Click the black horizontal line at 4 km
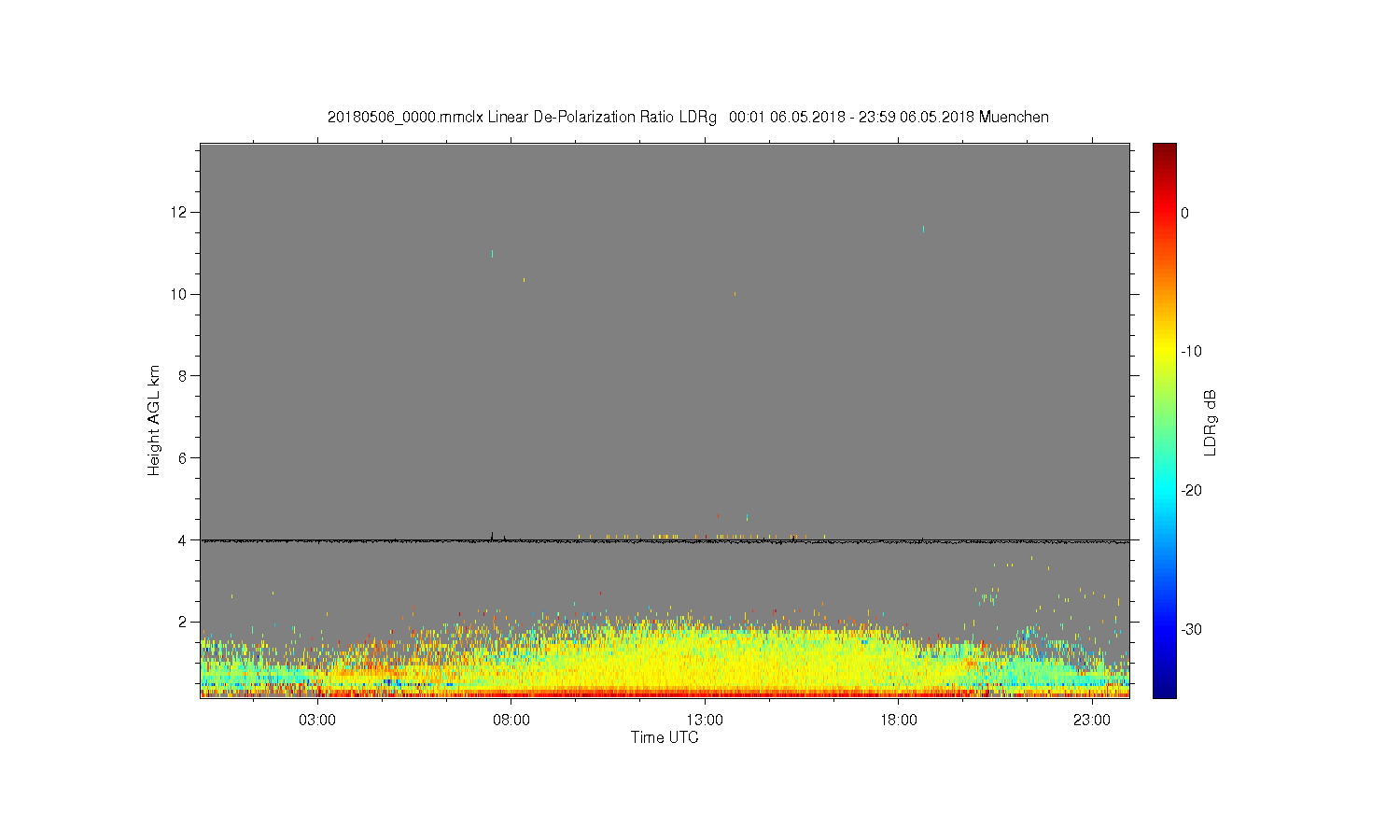 (665, 540)
